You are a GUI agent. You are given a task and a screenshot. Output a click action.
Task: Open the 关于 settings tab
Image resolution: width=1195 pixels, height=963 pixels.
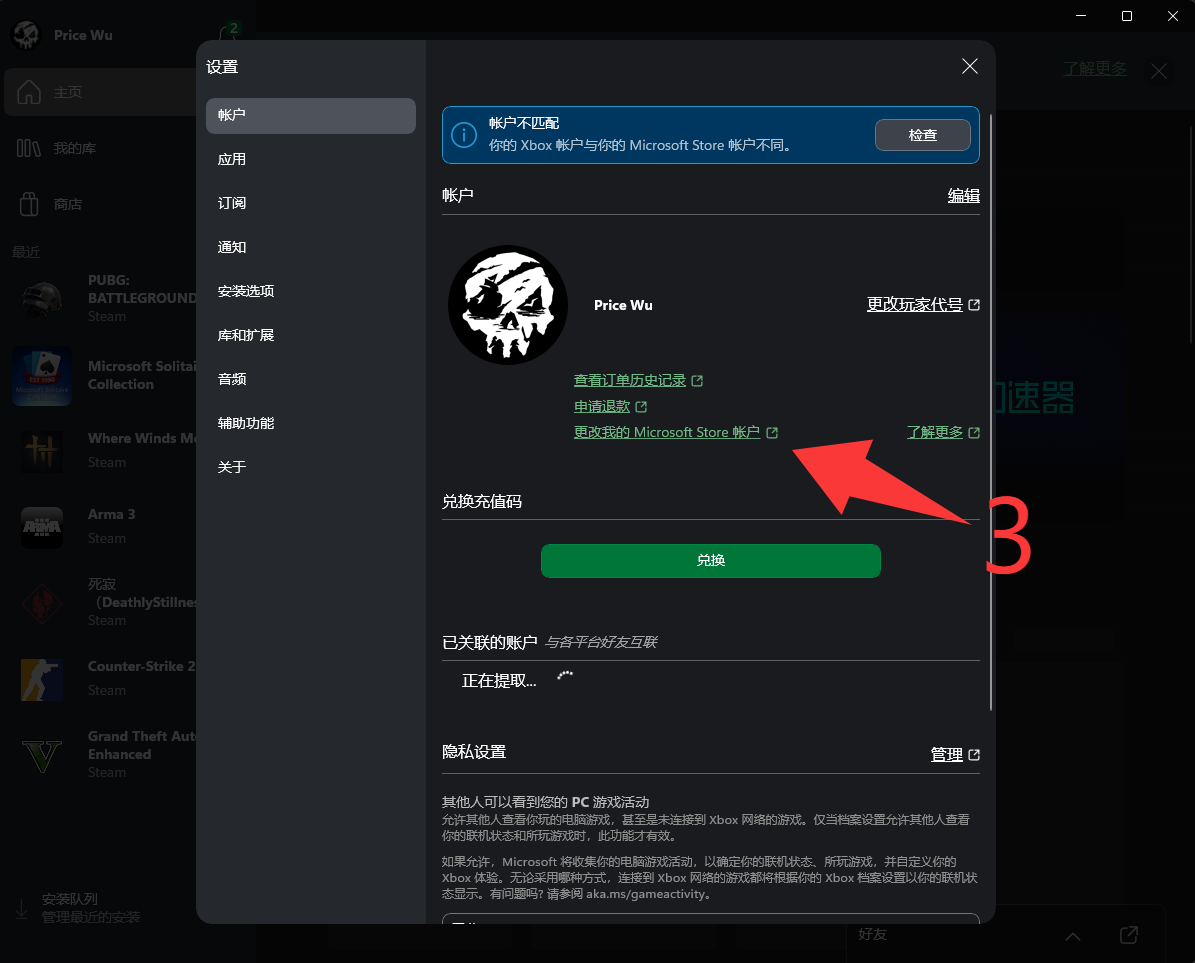pyautogui.click(x=310, y=467)
